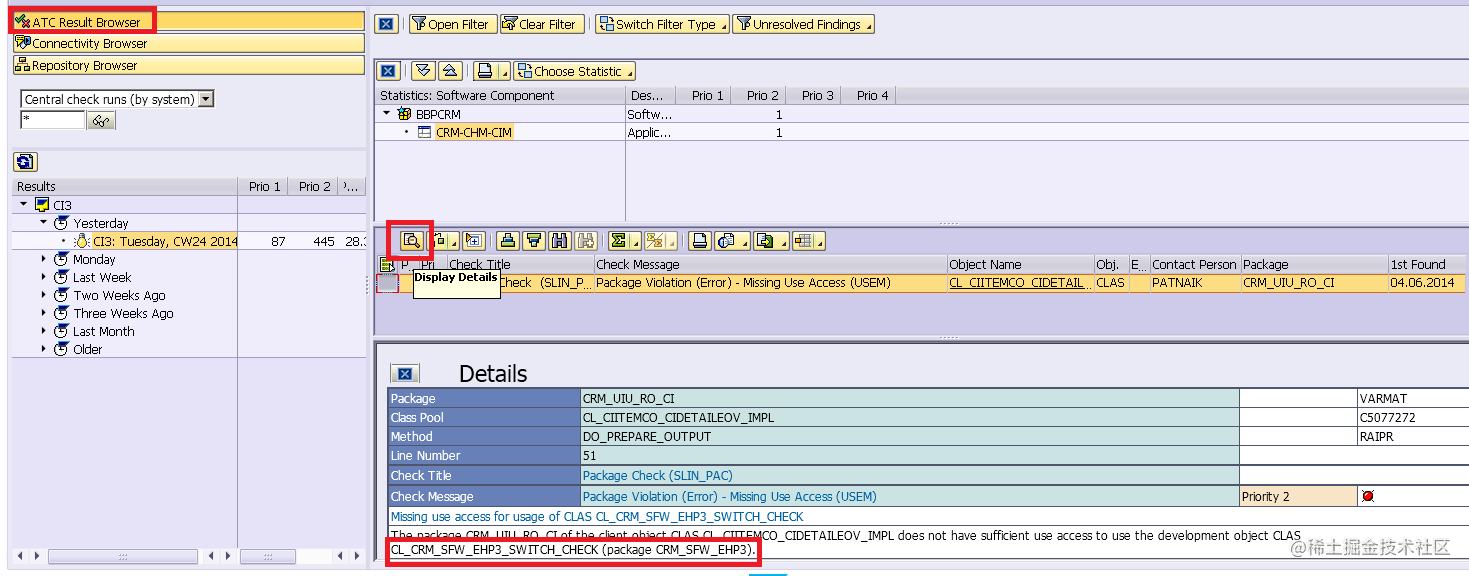Open the Choose Statistic dropdown
This screenshot has height=576, width=1469.
[x=575, y=70]
